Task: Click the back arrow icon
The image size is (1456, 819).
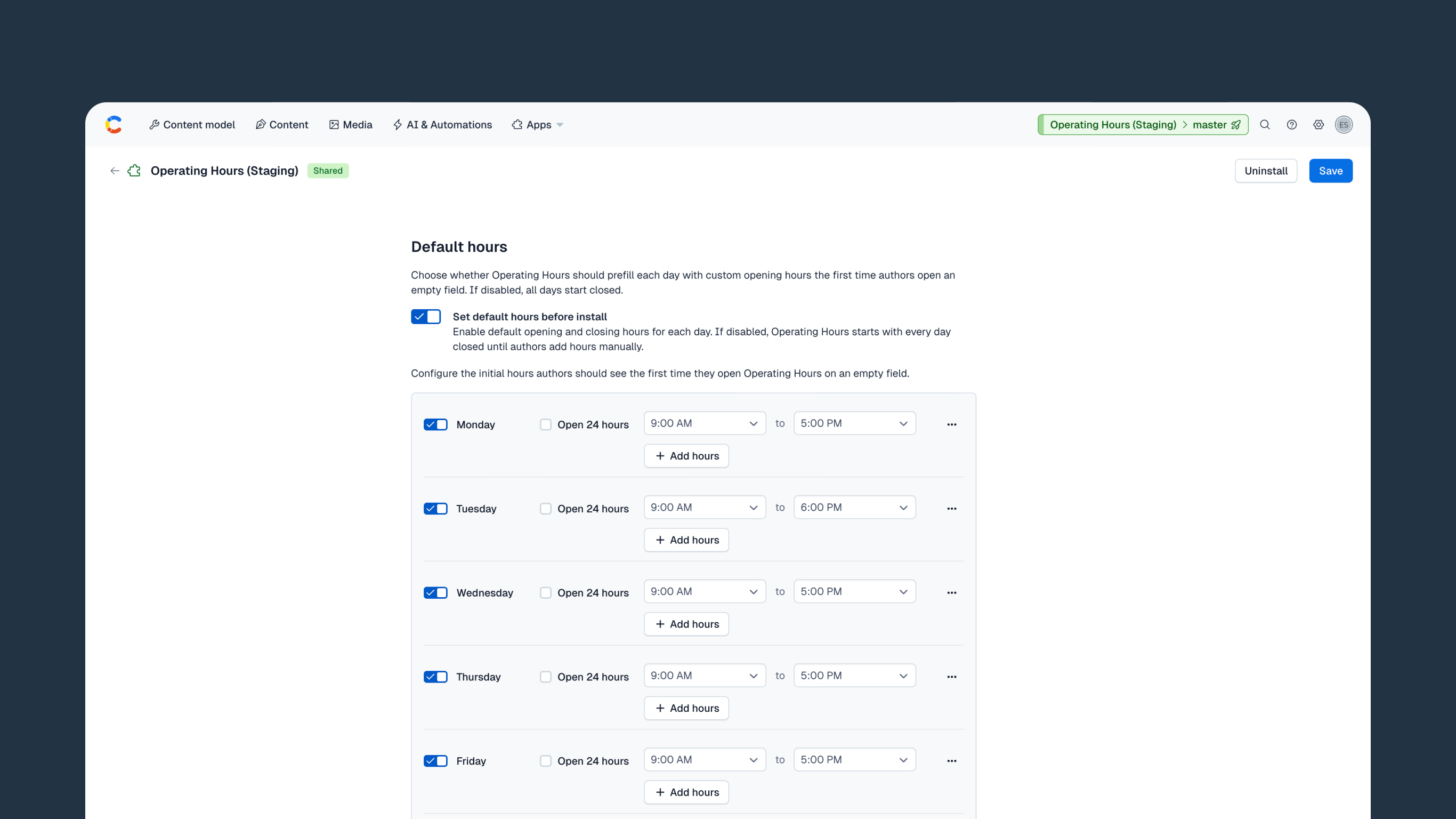Action: 115,171
